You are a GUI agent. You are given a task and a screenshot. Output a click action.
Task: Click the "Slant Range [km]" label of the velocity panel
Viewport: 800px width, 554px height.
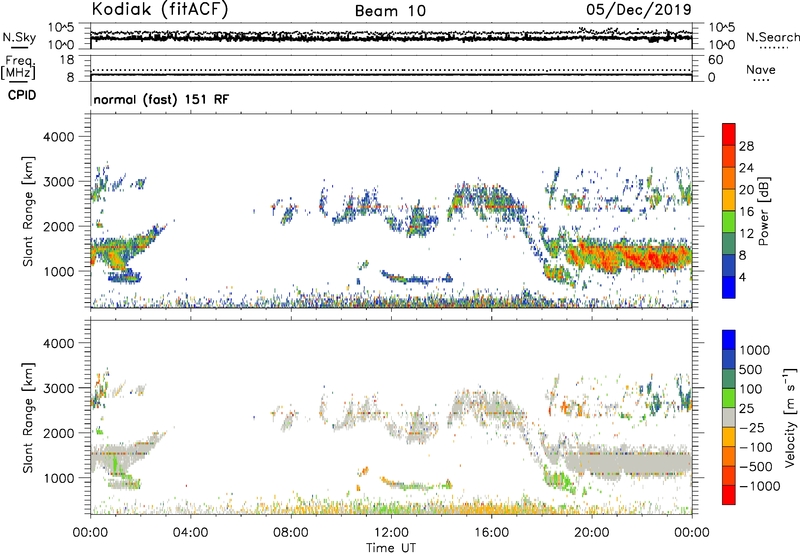pos(28,417)
